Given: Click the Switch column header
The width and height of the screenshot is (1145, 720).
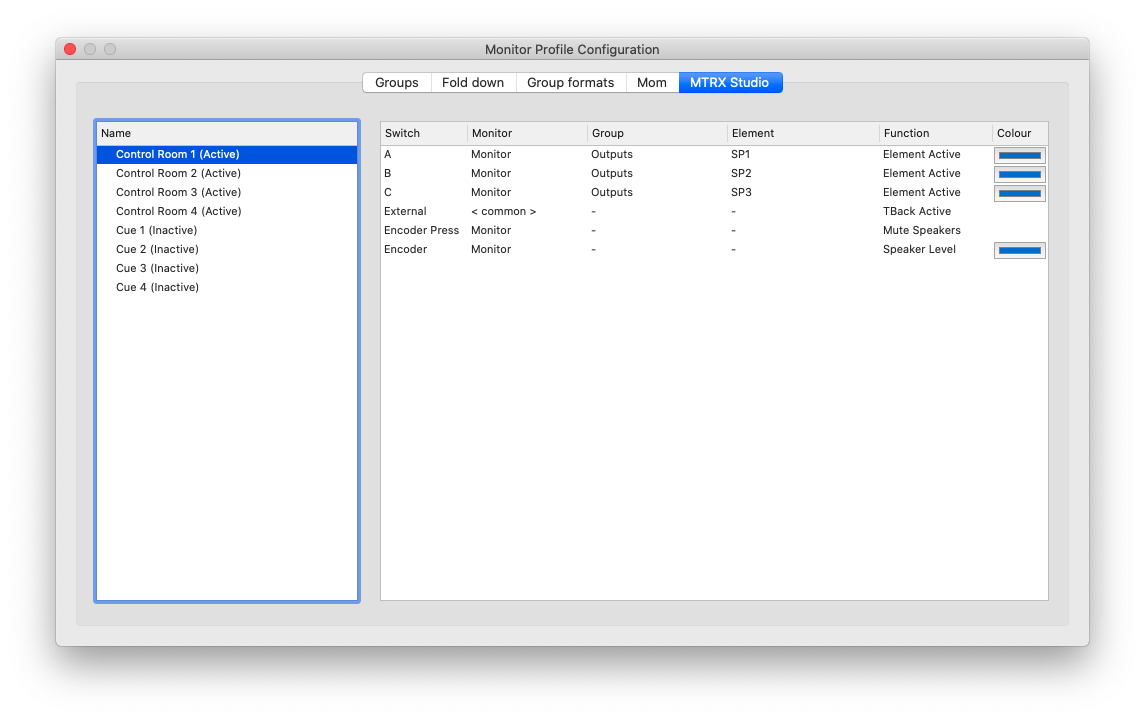Looking at the screenshot, I should (424, 133).
